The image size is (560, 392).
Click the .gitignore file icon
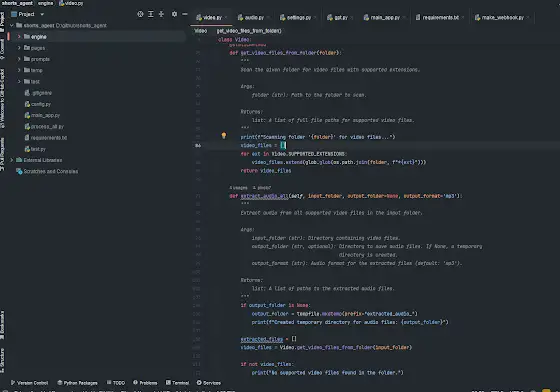pyautogui.click(x=27, y=93)
